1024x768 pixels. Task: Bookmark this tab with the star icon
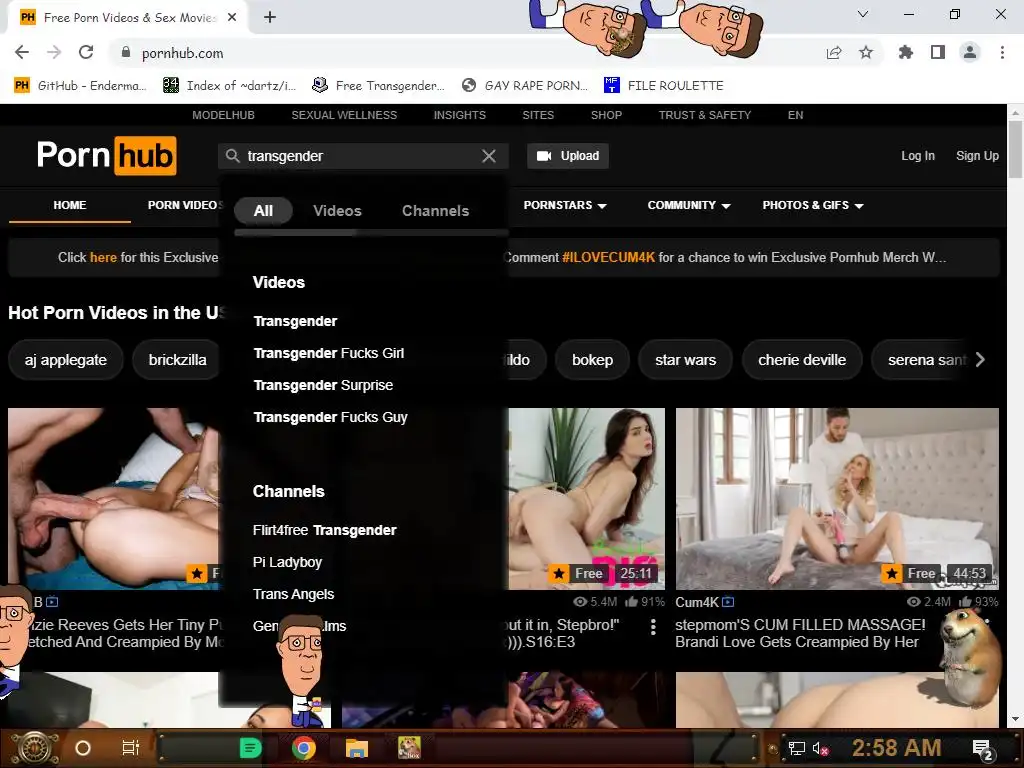click(866, 52)
